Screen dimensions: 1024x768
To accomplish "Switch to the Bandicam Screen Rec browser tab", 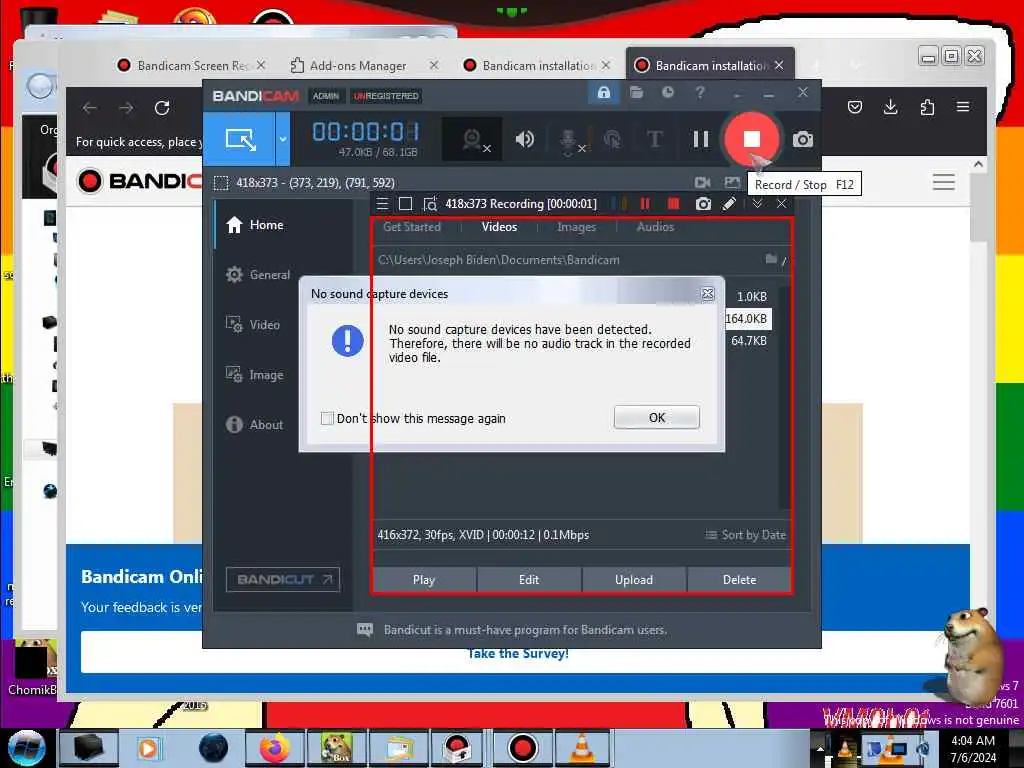I will tap(191, 65).
